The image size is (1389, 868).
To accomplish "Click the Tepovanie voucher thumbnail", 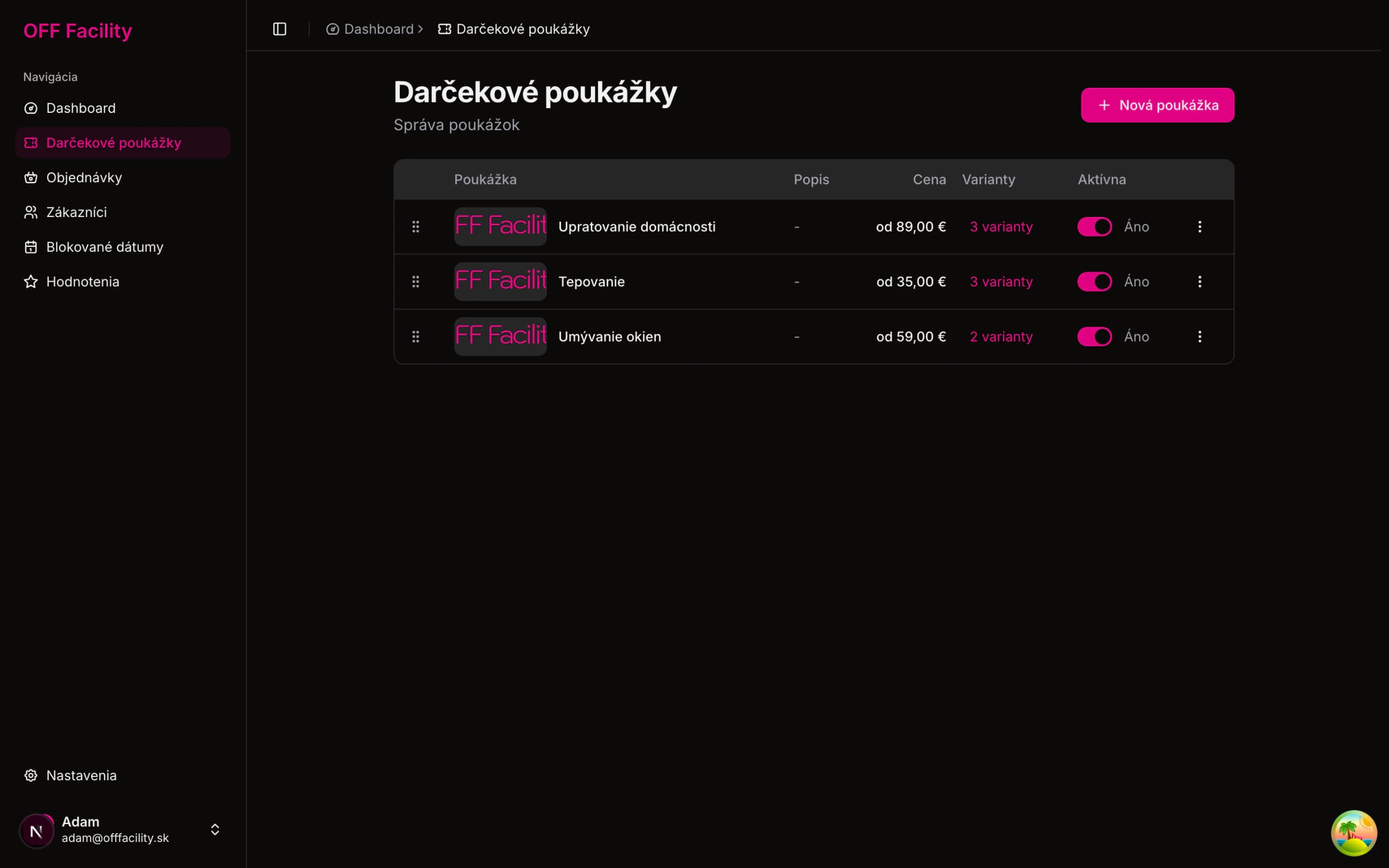I will (500, 282).
